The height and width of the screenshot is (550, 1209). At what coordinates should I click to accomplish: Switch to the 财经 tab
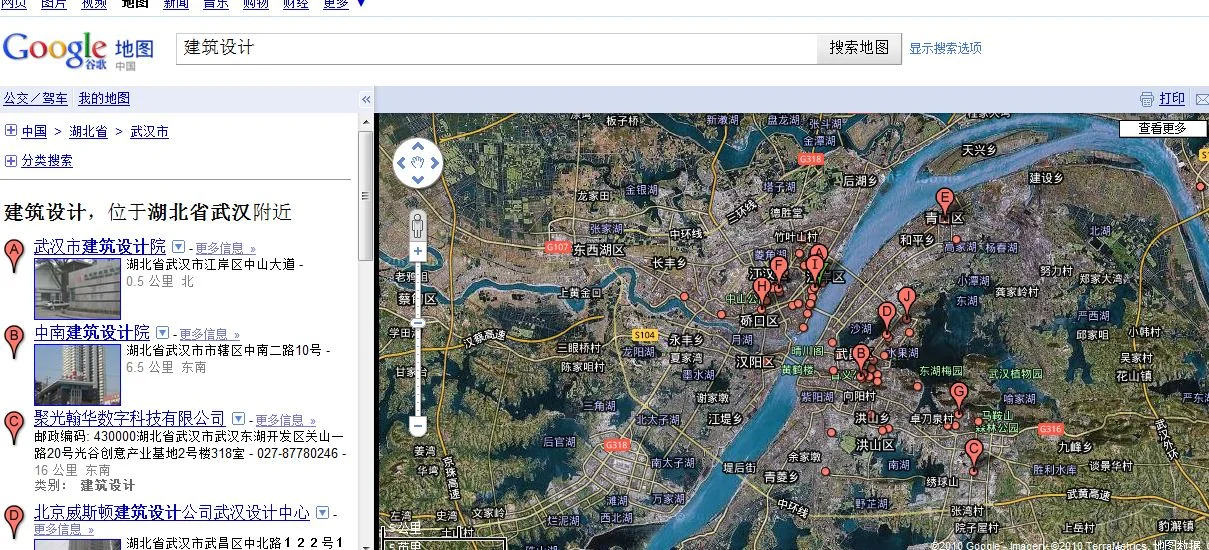(296, 4)
